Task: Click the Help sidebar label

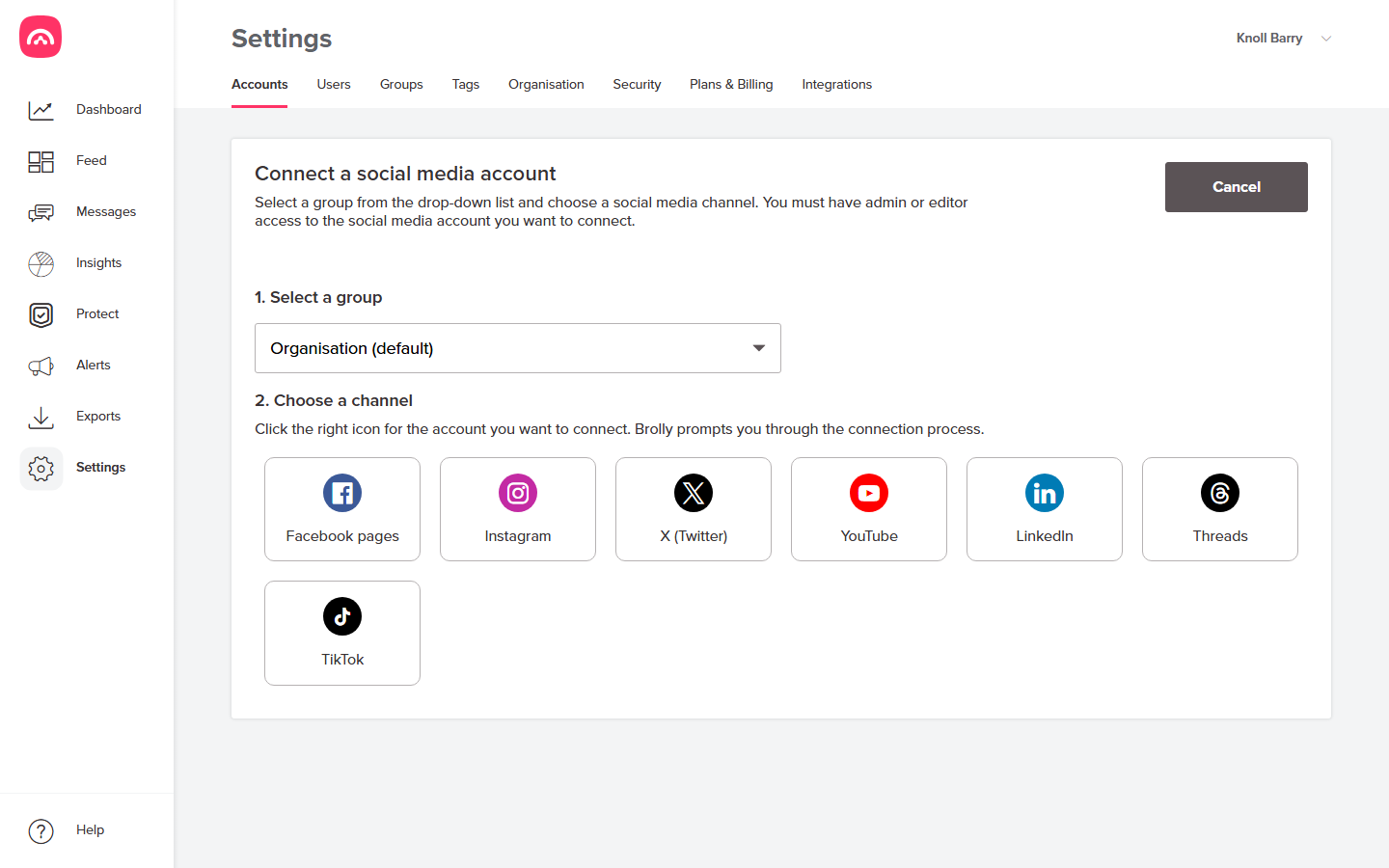Action: coord(90,830)
